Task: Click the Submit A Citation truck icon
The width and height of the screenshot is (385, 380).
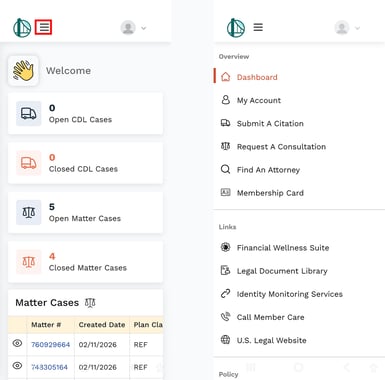Action: coord(226,123)
